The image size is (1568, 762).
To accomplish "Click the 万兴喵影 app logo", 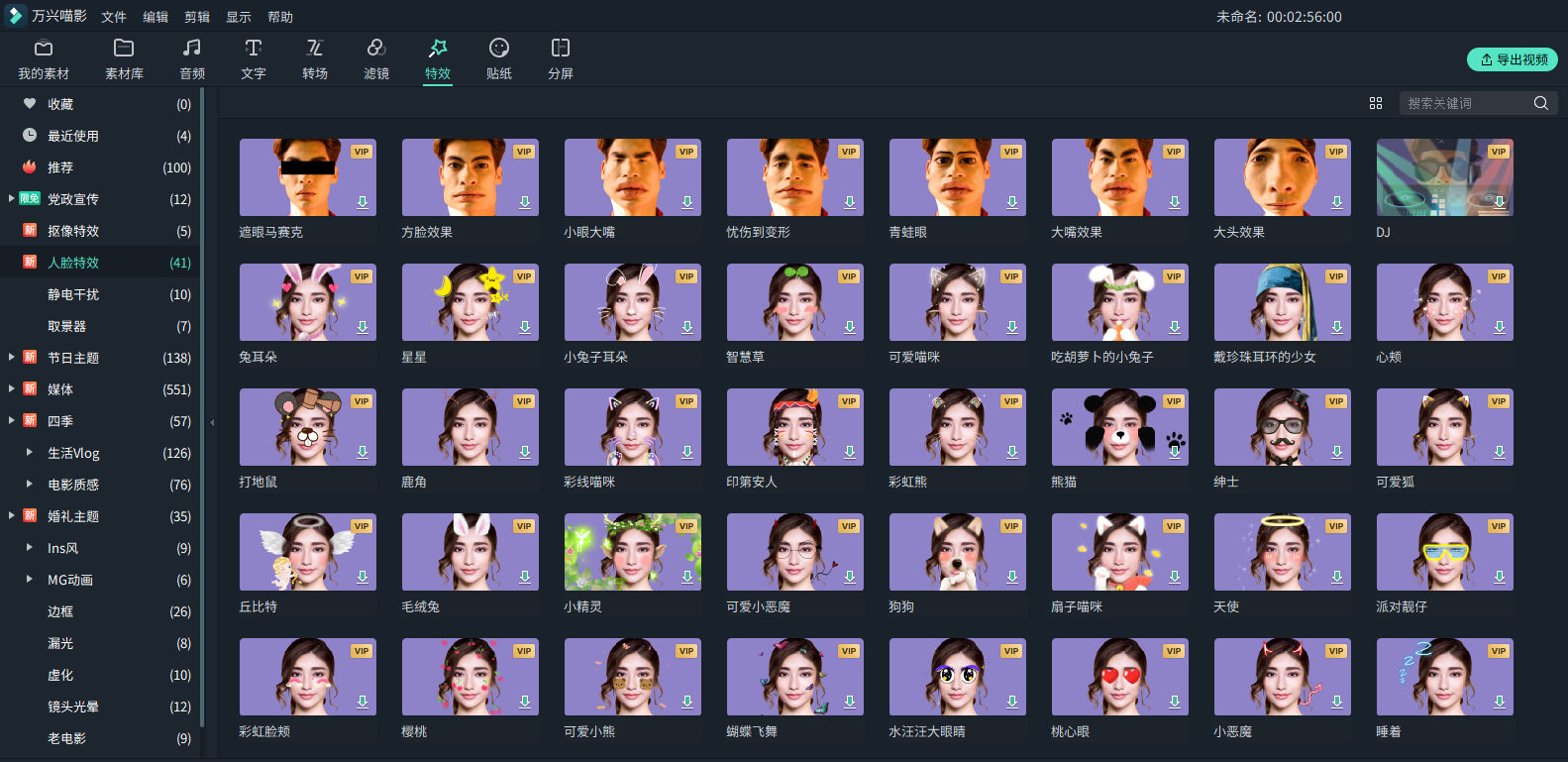I will [x=15, y=16].
